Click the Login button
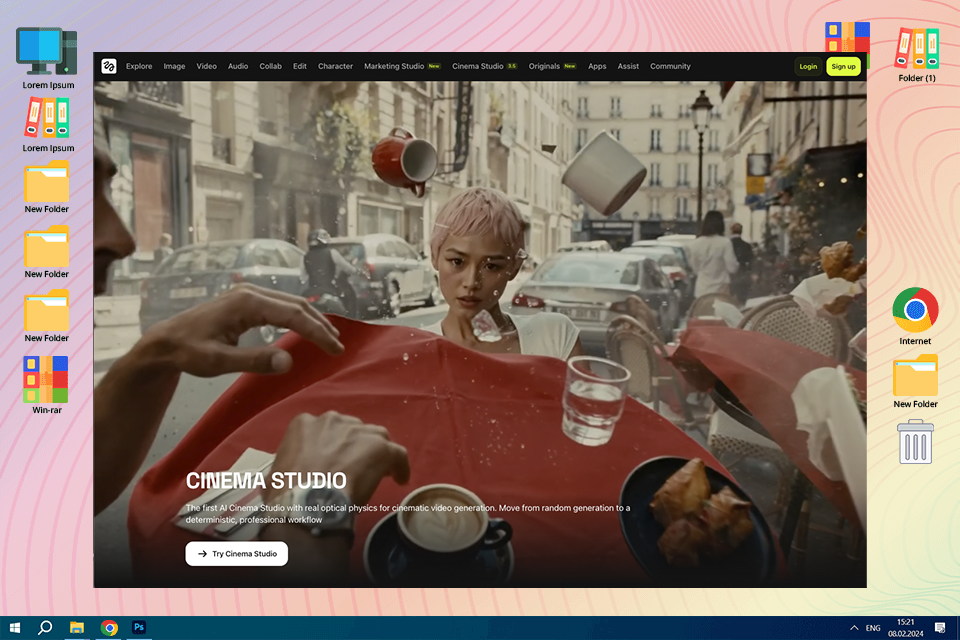 click(x=808, y=66)
